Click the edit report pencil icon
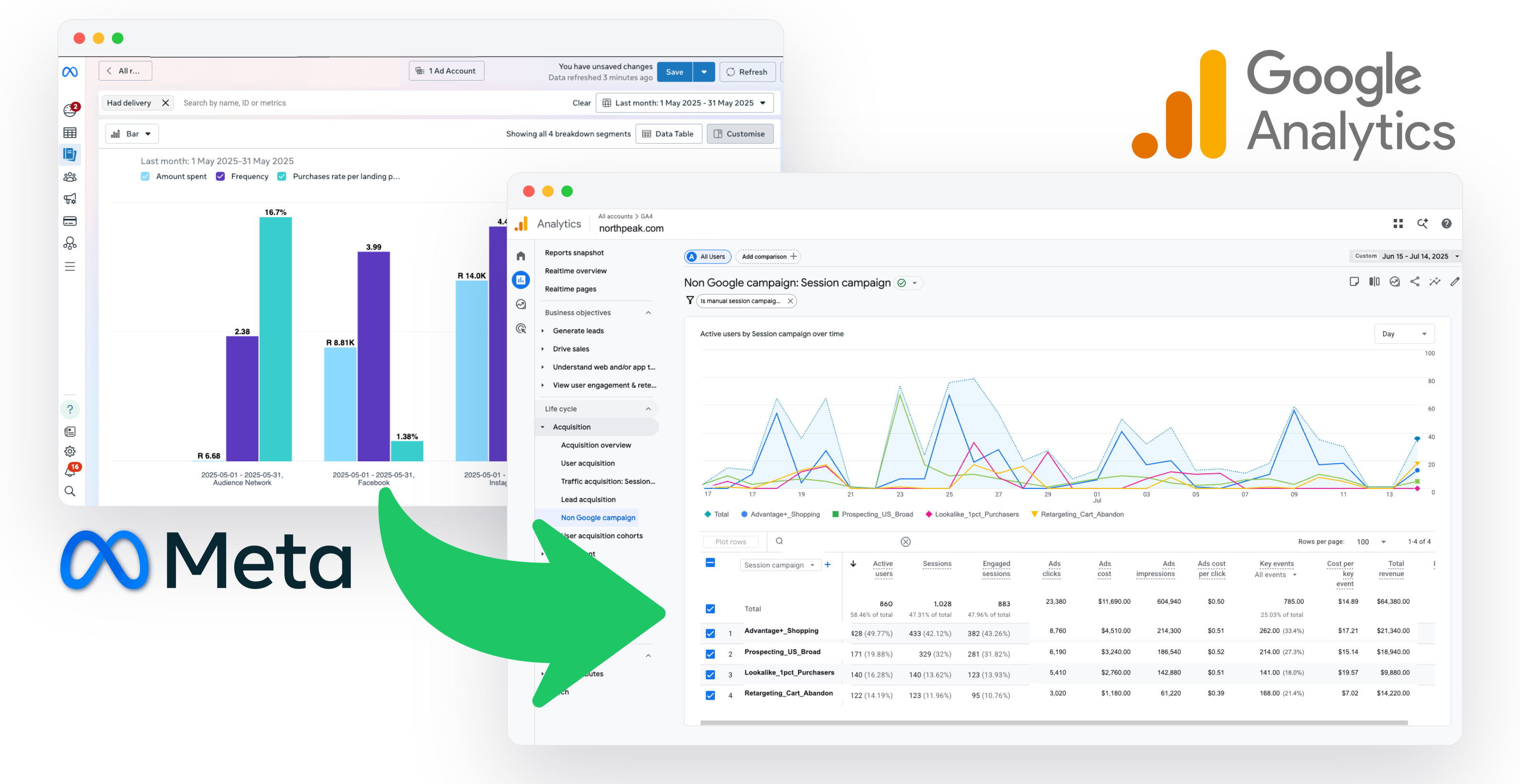 pyautogui.click(x=1455, y=282)
